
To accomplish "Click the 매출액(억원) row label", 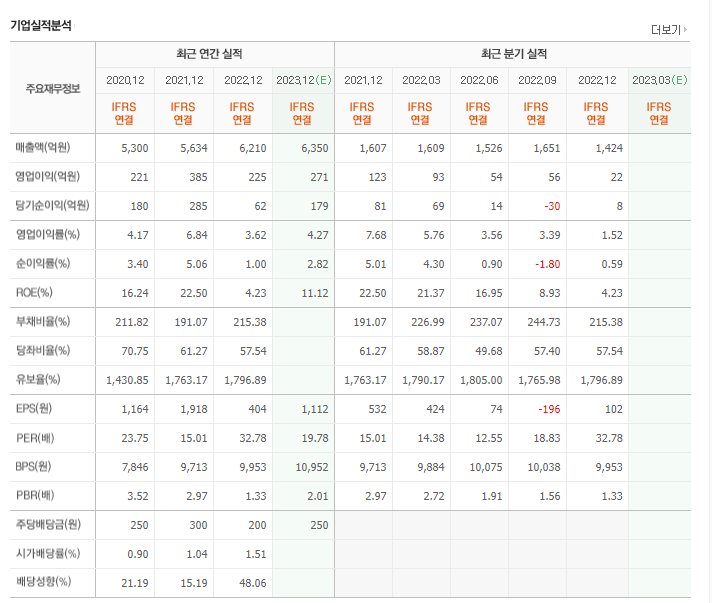I will 43,148.
